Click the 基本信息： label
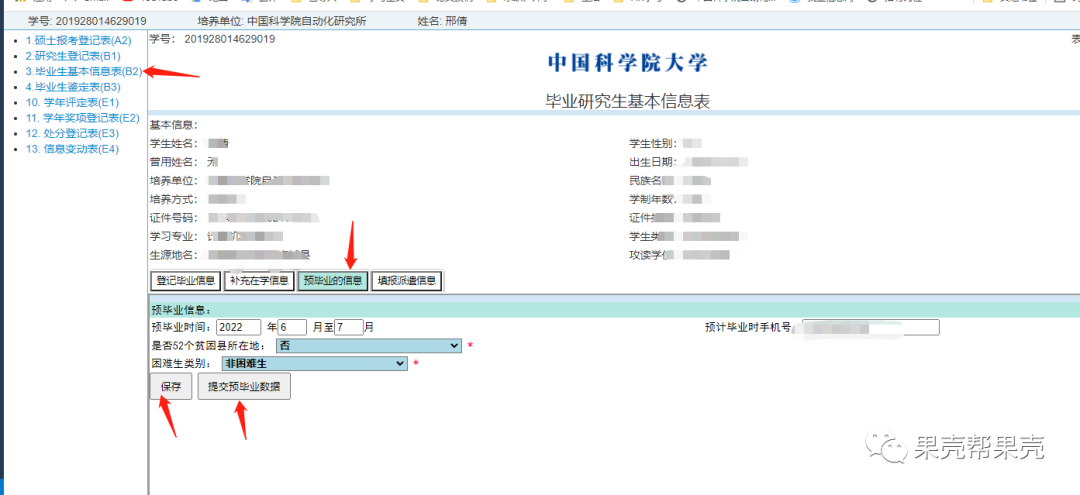Viewport: 1080px width, 495px height. 174,125
